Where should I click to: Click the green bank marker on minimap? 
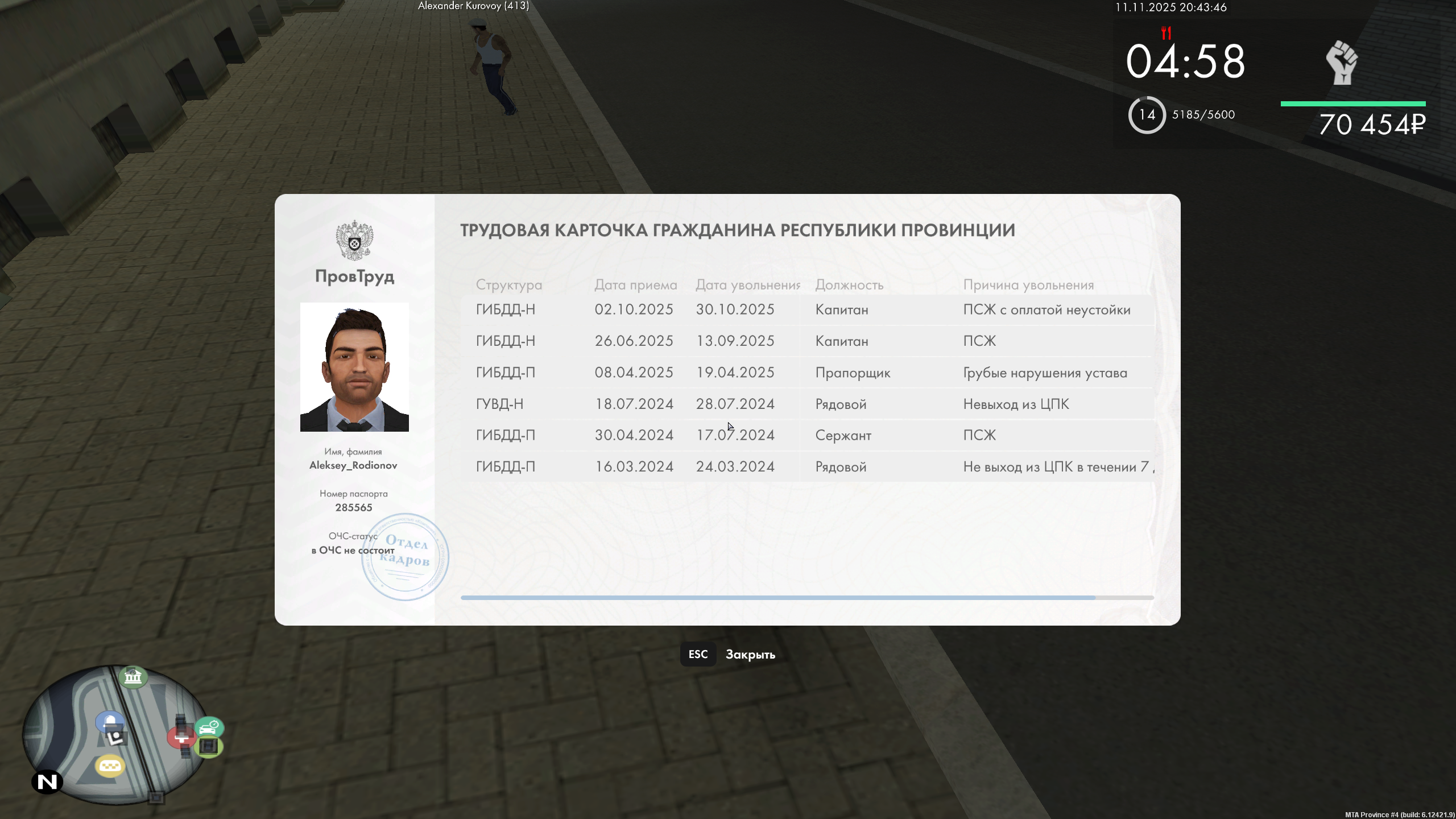(133, 677)
